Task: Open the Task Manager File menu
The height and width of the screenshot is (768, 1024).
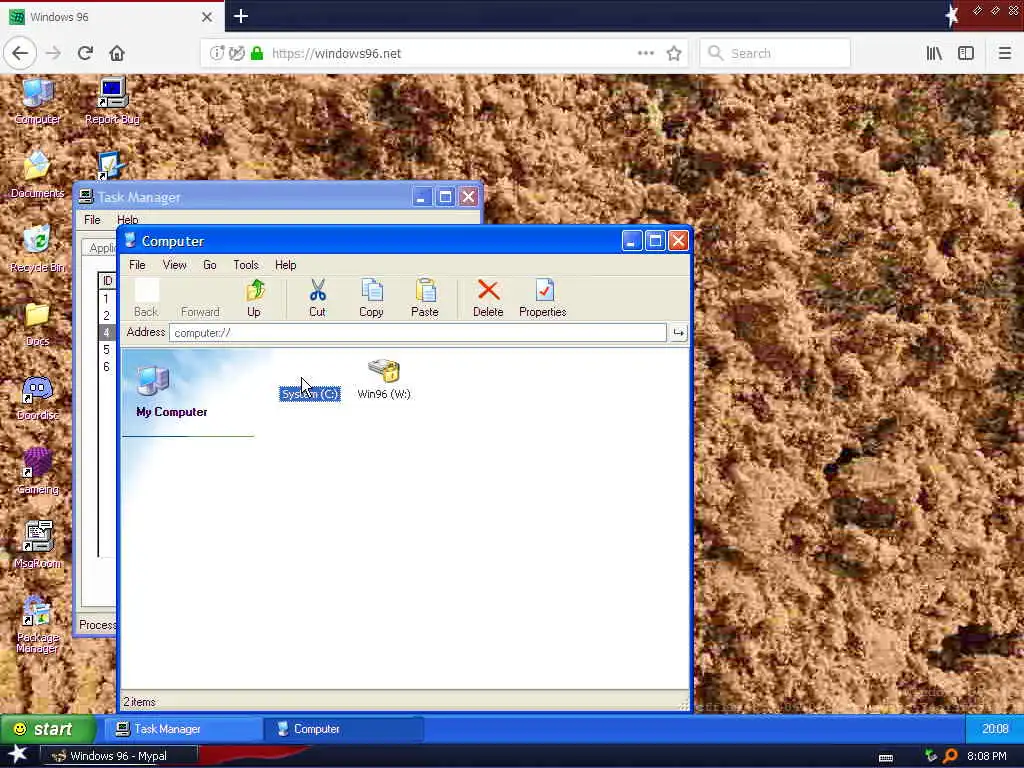Action: pos(92,220)
